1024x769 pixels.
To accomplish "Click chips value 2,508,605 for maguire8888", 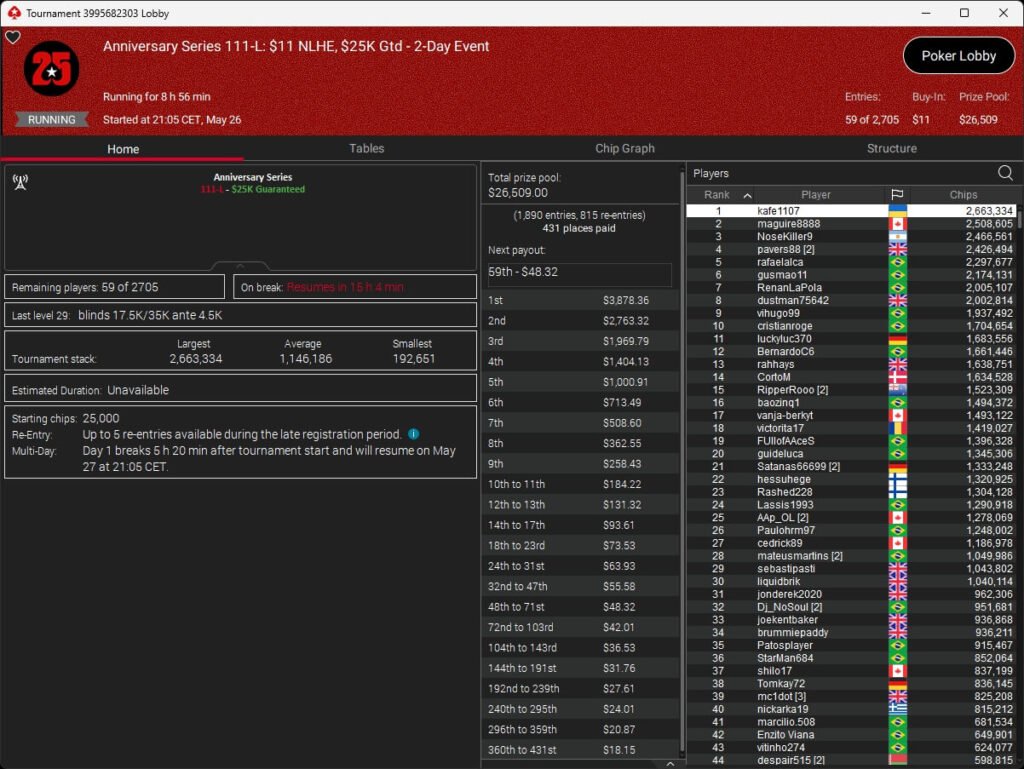I will point(989,224).
